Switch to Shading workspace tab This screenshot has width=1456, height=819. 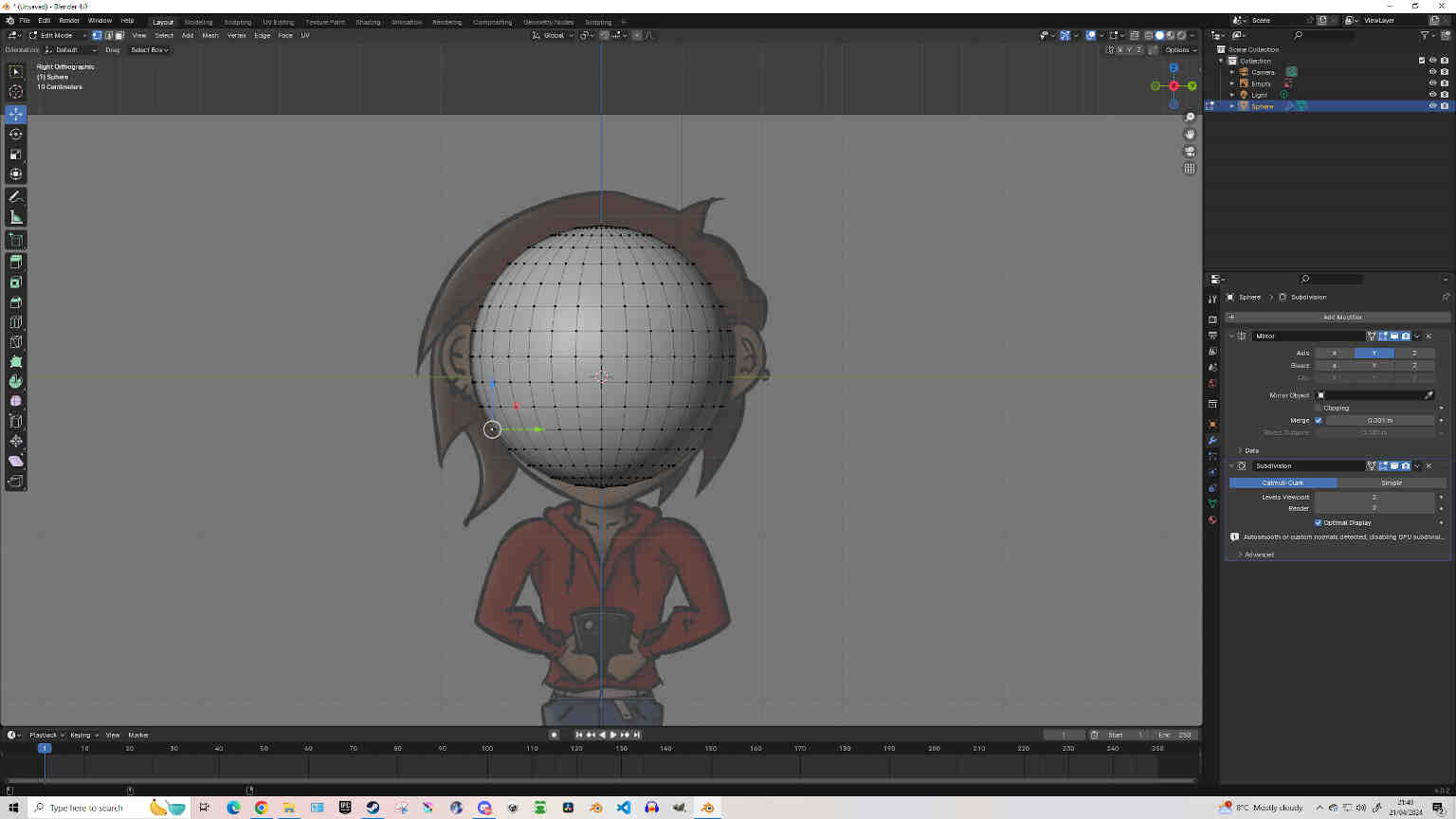pos(368,22)
